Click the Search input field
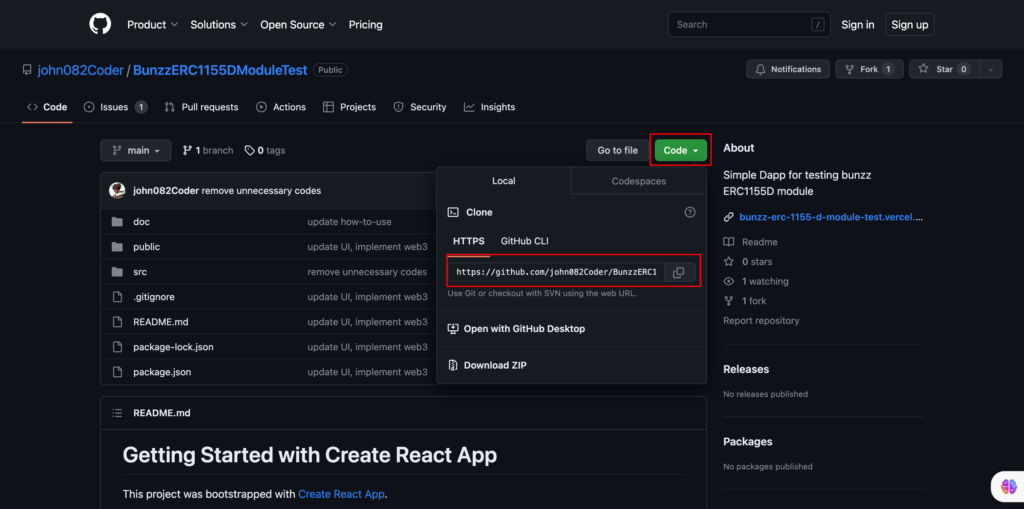The height and width of the screenshot is (509, 1024). pyautogui.click(x=749, y=24)
